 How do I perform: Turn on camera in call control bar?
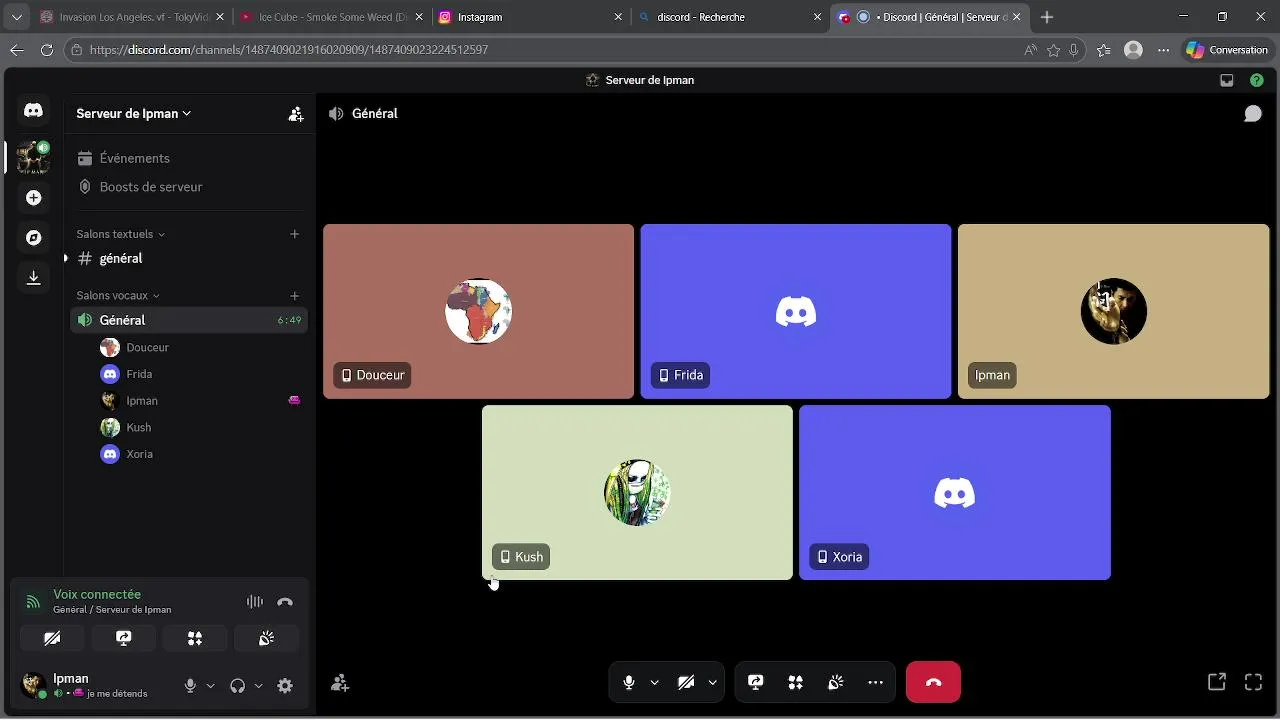click(686, 682)
